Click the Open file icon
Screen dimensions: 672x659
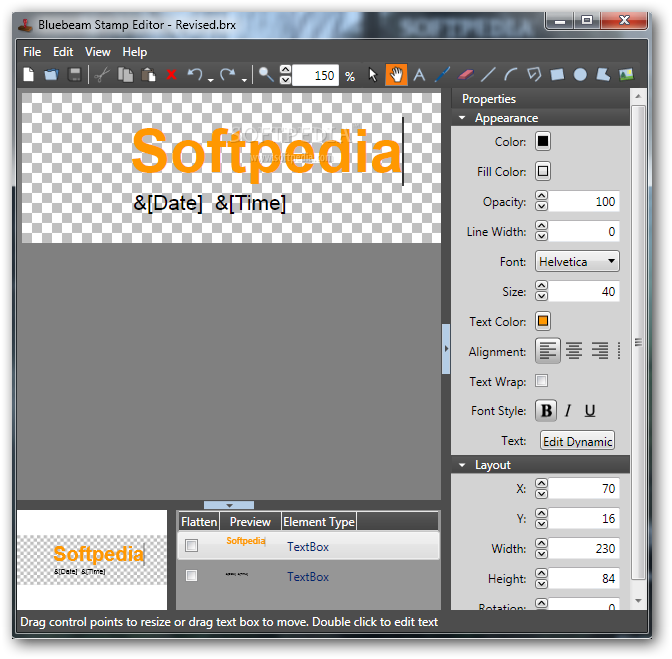[x=51, y=75]
